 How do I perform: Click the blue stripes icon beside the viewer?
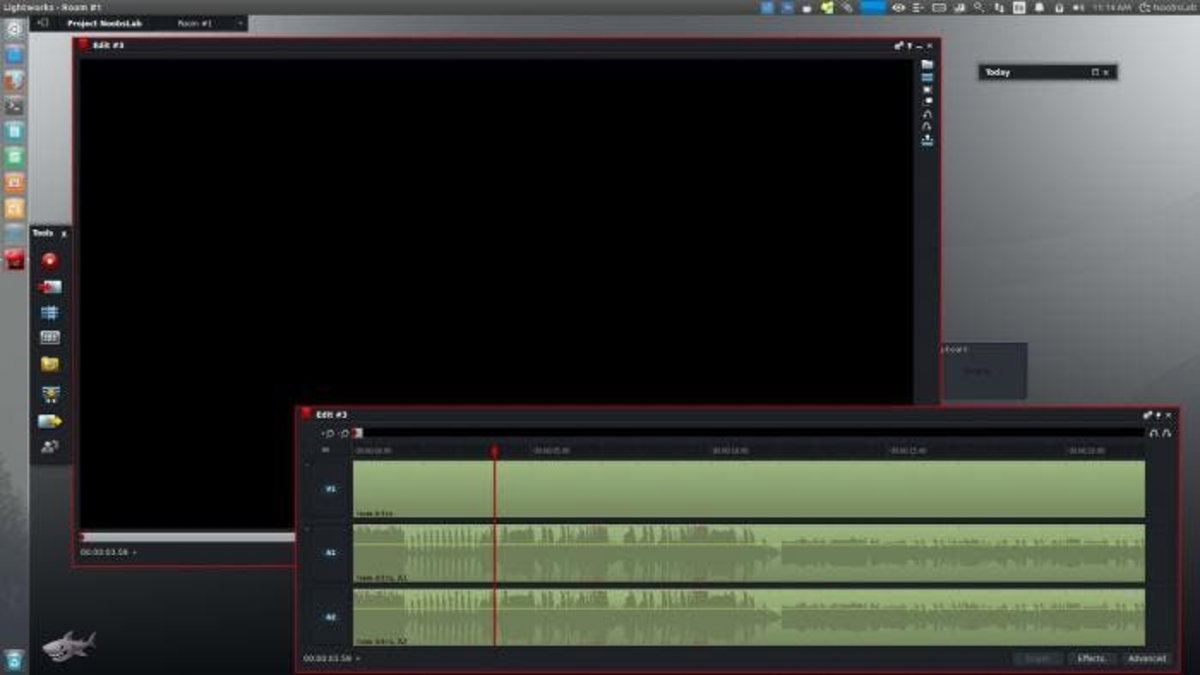coord(927,77)
